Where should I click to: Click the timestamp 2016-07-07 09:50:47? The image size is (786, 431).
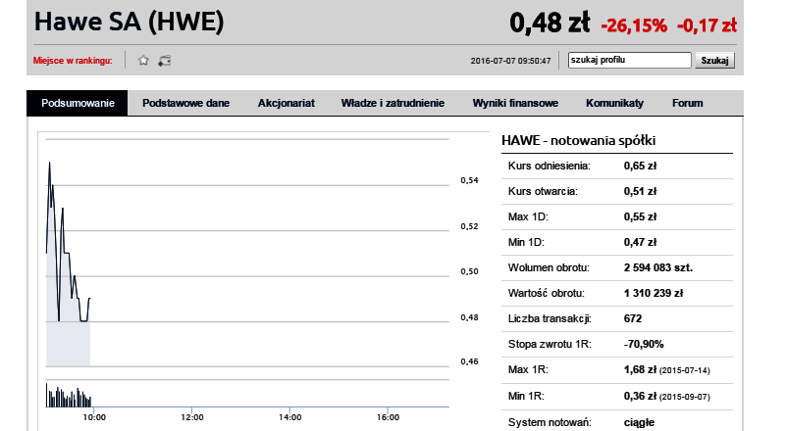[510, 61]
